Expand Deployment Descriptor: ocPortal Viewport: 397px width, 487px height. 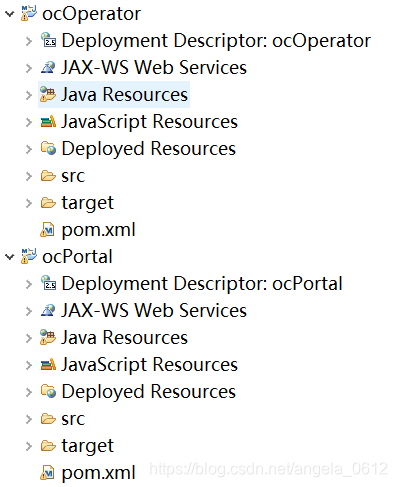pos(29,284)
